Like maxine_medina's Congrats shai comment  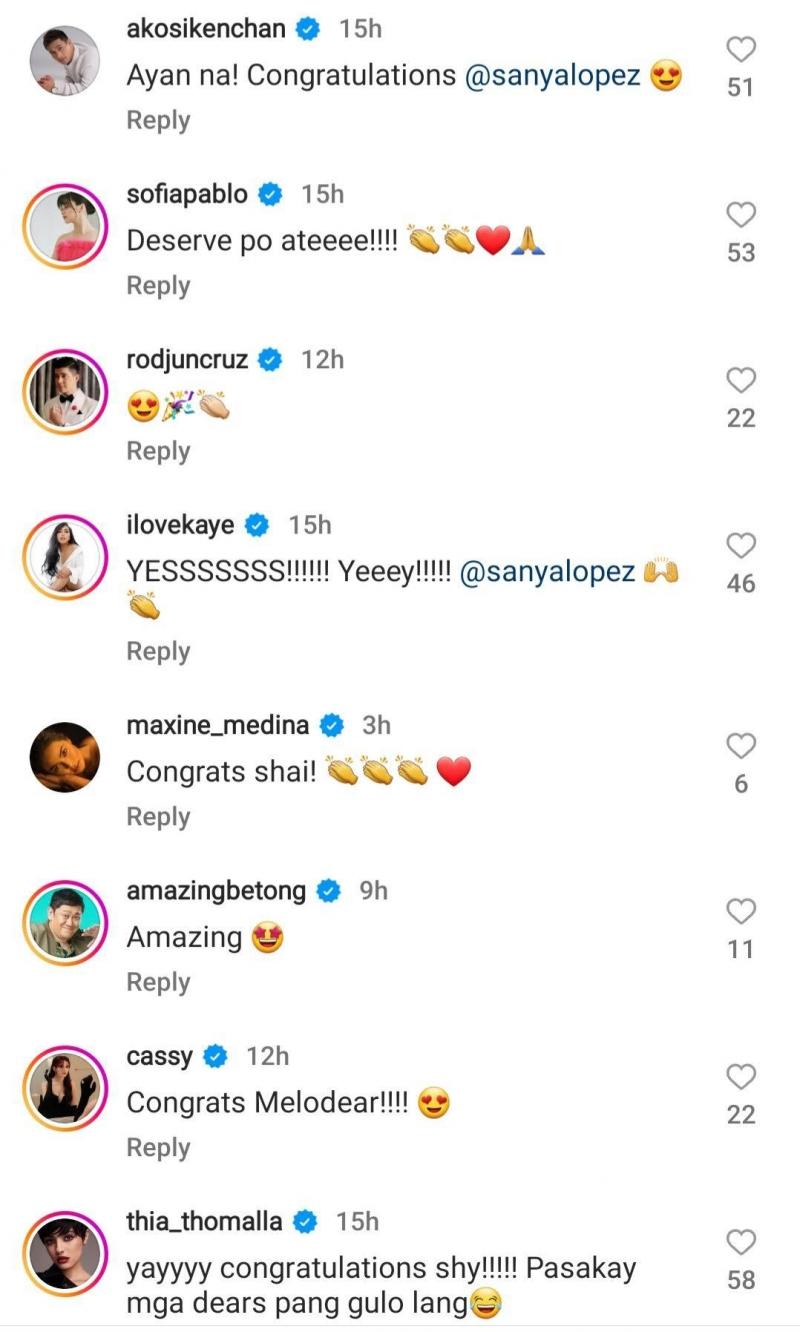741,746
